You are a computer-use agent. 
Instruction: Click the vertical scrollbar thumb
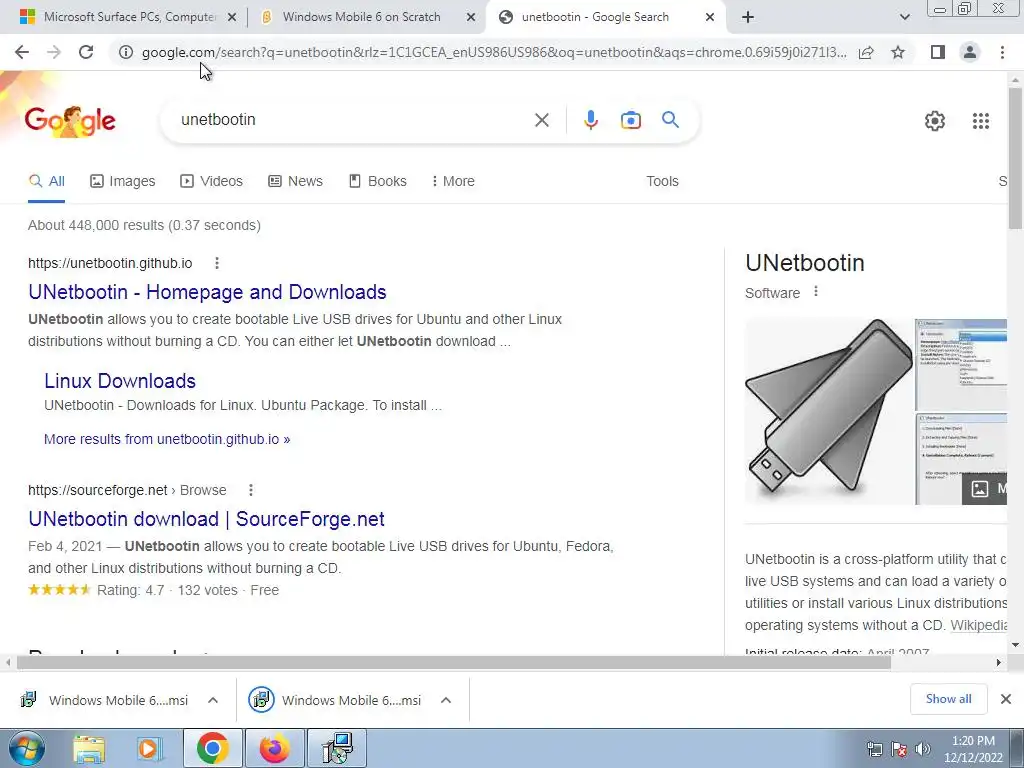point(1015,159)
